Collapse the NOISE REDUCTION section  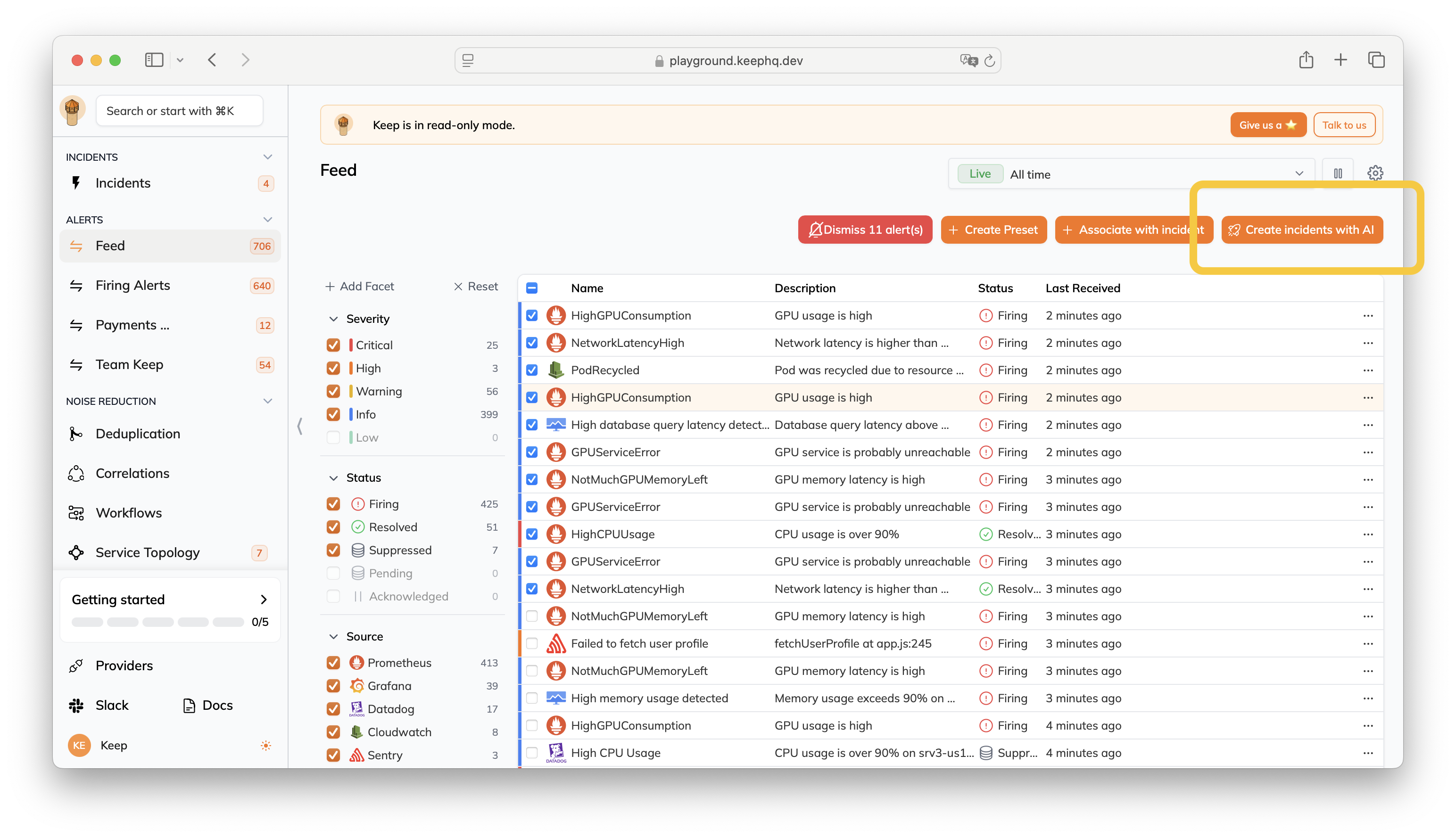tap(267, 401)
